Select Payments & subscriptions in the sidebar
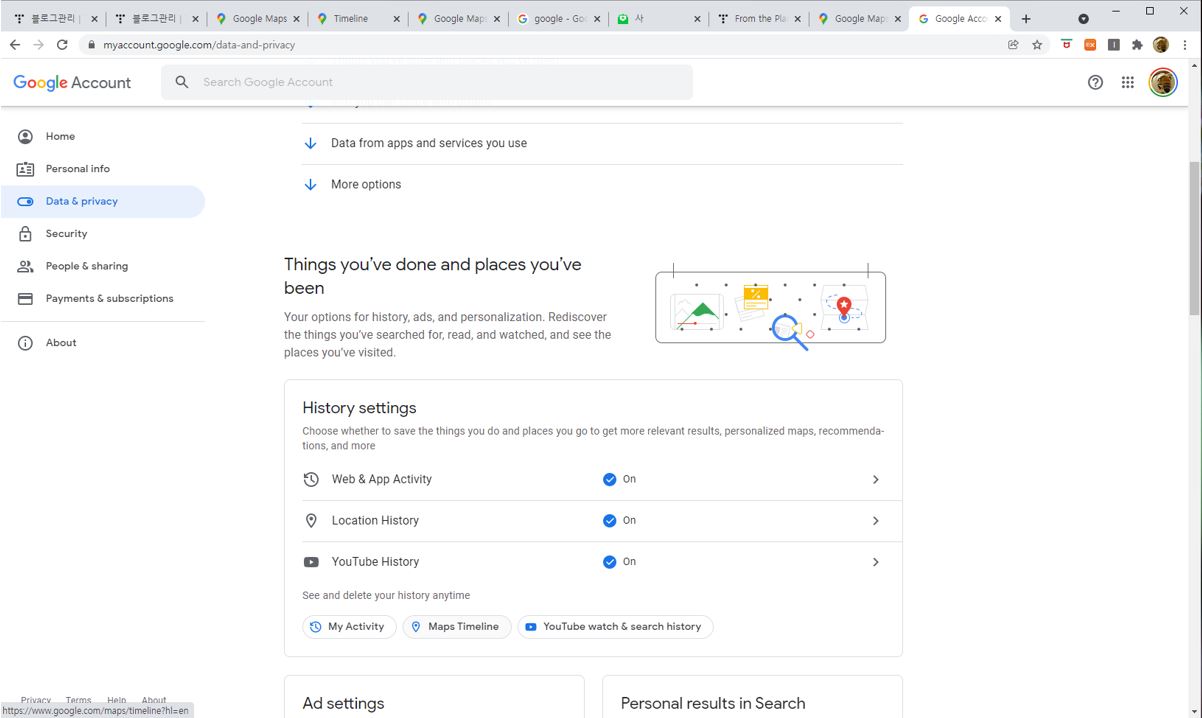The width and height of the screenshot is (1202, 718). [x=102, y=299]
